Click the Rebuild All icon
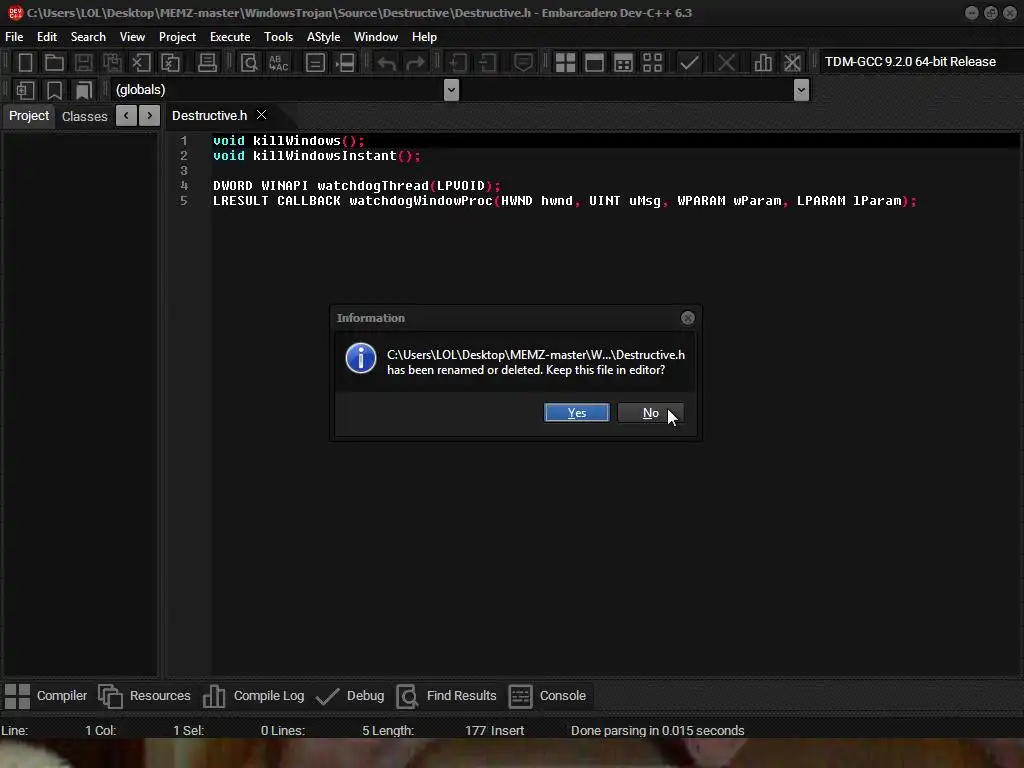 coord(652,63)
